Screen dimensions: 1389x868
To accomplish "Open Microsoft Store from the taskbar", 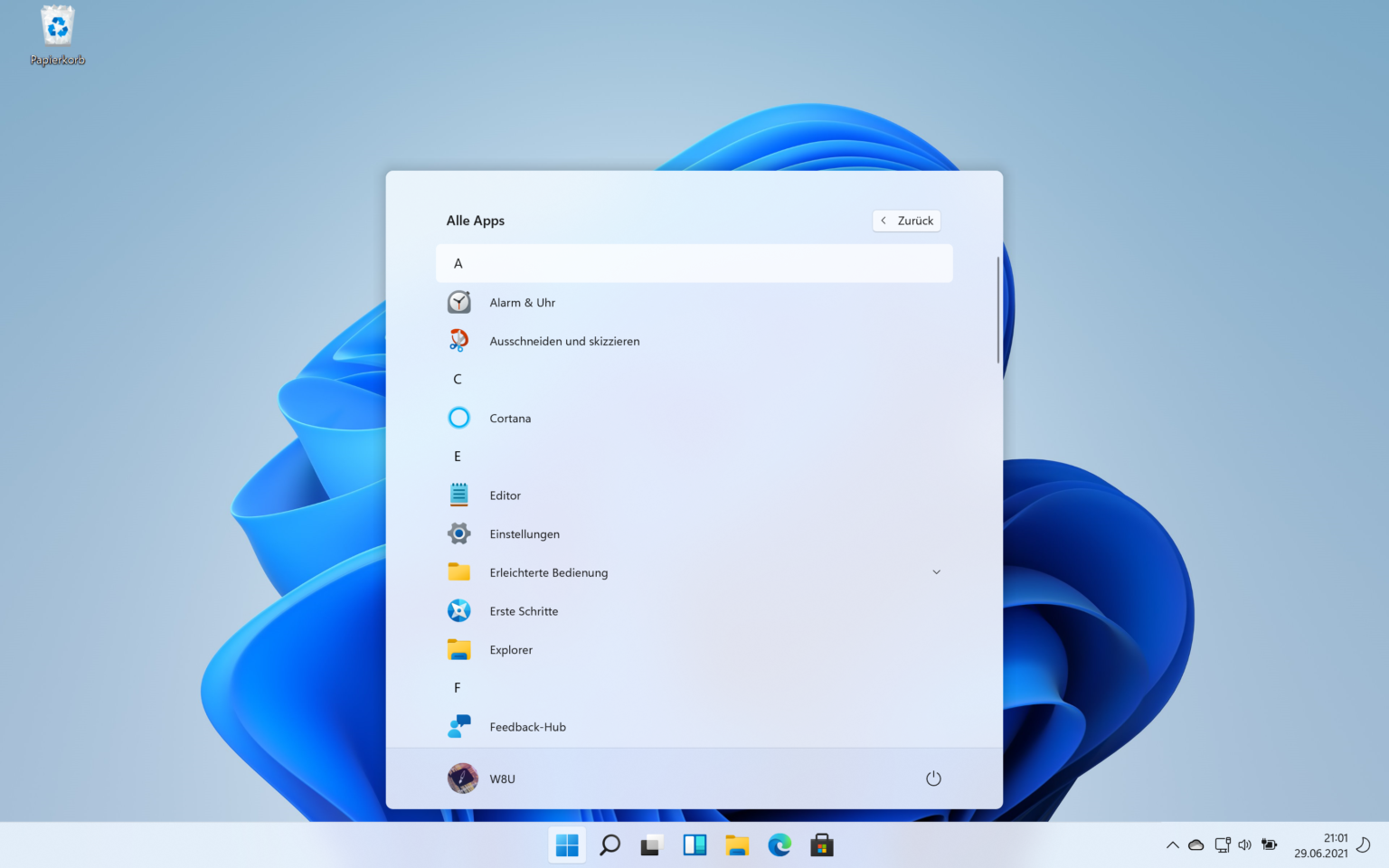I will point(820,844).
